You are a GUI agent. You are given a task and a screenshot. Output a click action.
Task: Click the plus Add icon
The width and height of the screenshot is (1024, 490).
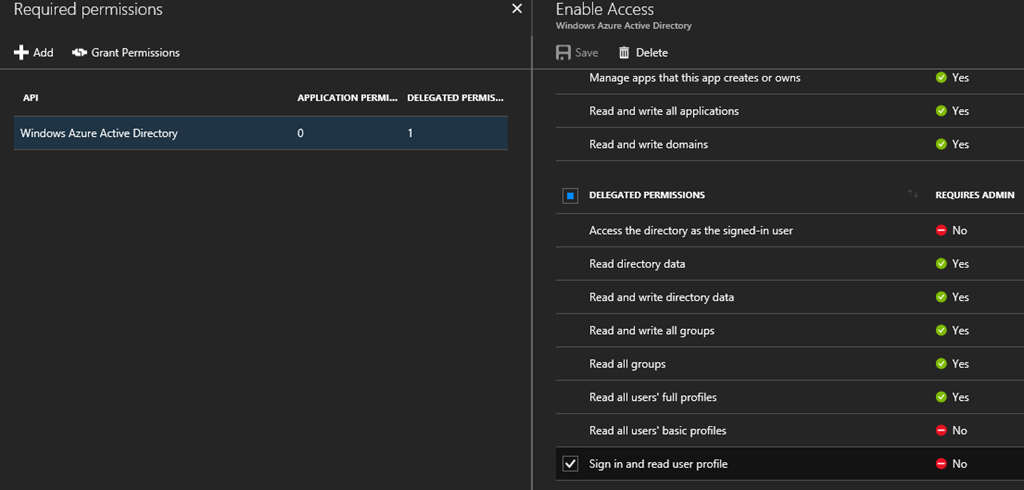(x=21, y=52)
